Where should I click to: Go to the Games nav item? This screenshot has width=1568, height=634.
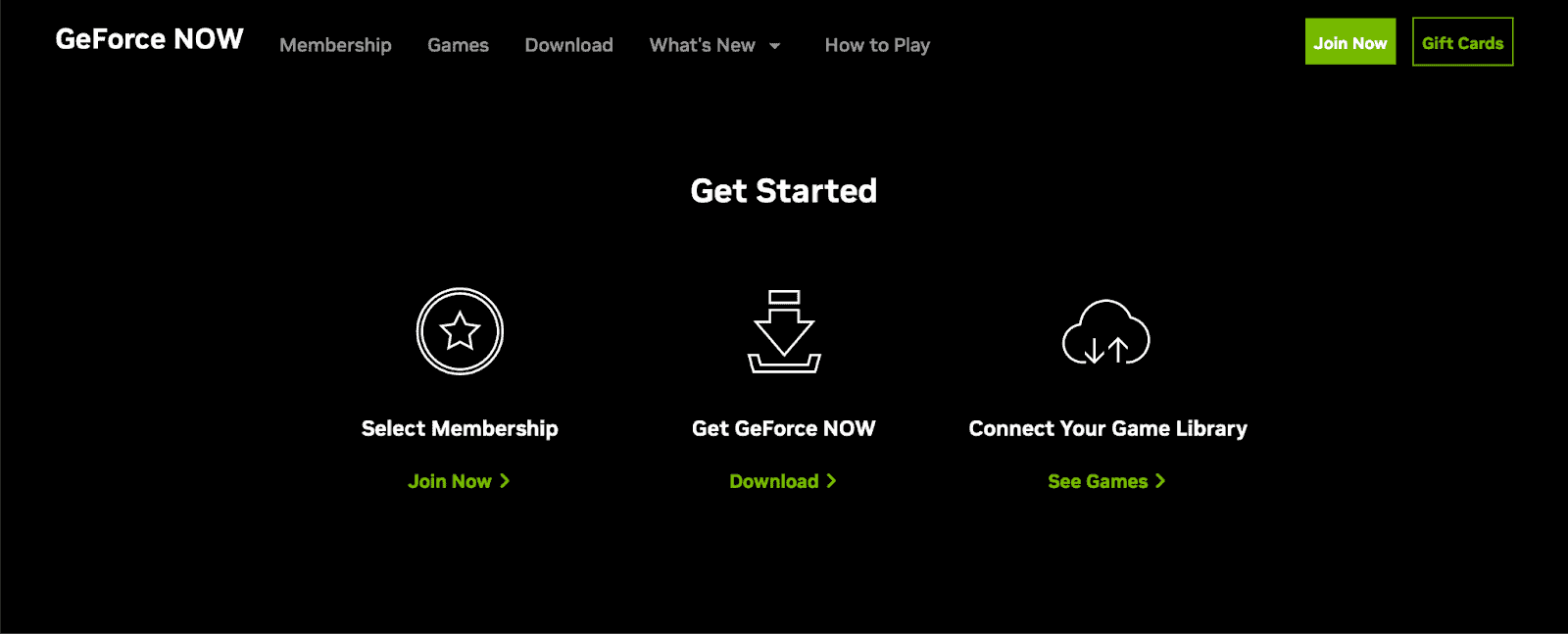[458, 45]
